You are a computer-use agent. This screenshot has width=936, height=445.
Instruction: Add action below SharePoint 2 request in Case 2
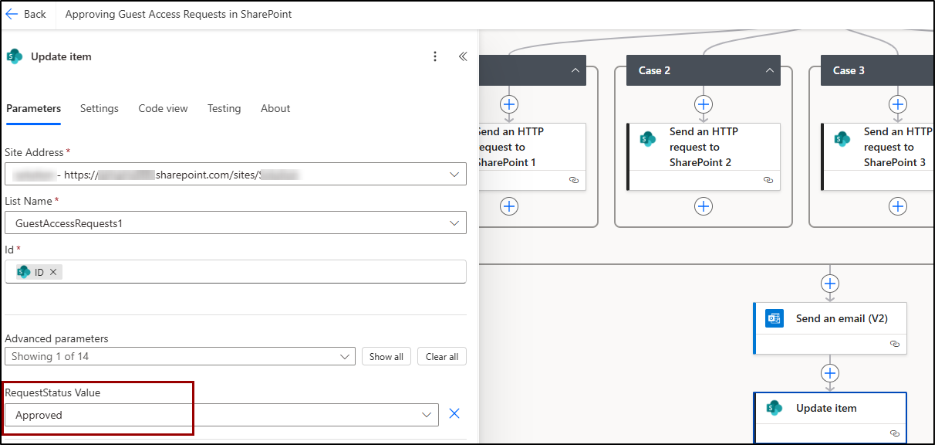tap(704, 206)
